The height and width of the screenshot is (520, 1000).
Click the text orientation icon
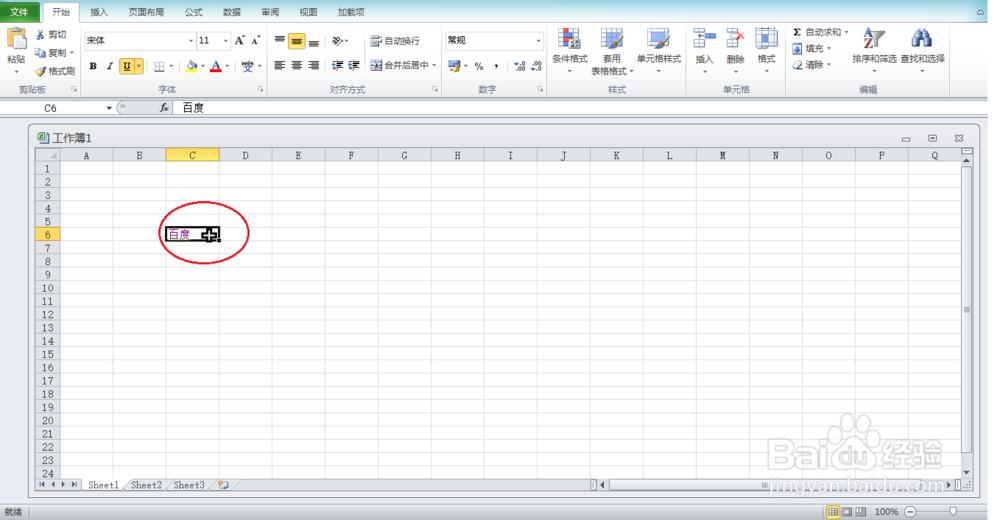pyautogui.click(x=337, y=41)
